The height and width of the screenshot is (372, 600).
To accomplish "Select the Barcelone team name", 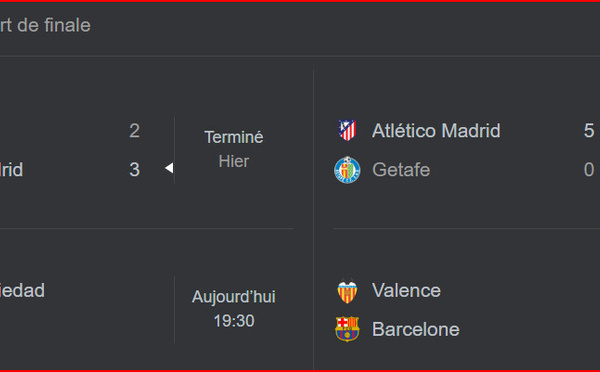I will coord(416,330).
